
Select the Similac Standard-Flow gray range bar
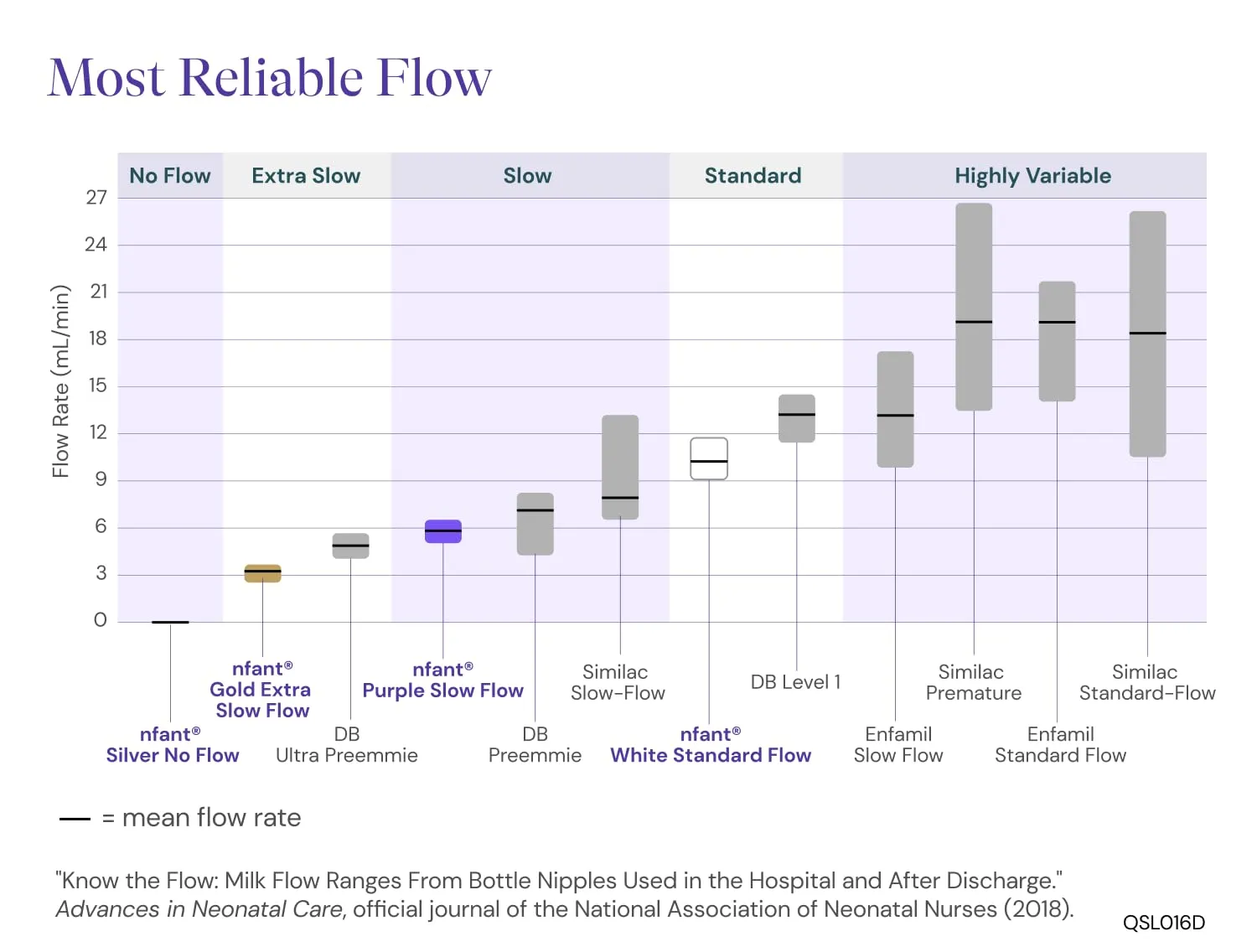(x=1147, y=334)
